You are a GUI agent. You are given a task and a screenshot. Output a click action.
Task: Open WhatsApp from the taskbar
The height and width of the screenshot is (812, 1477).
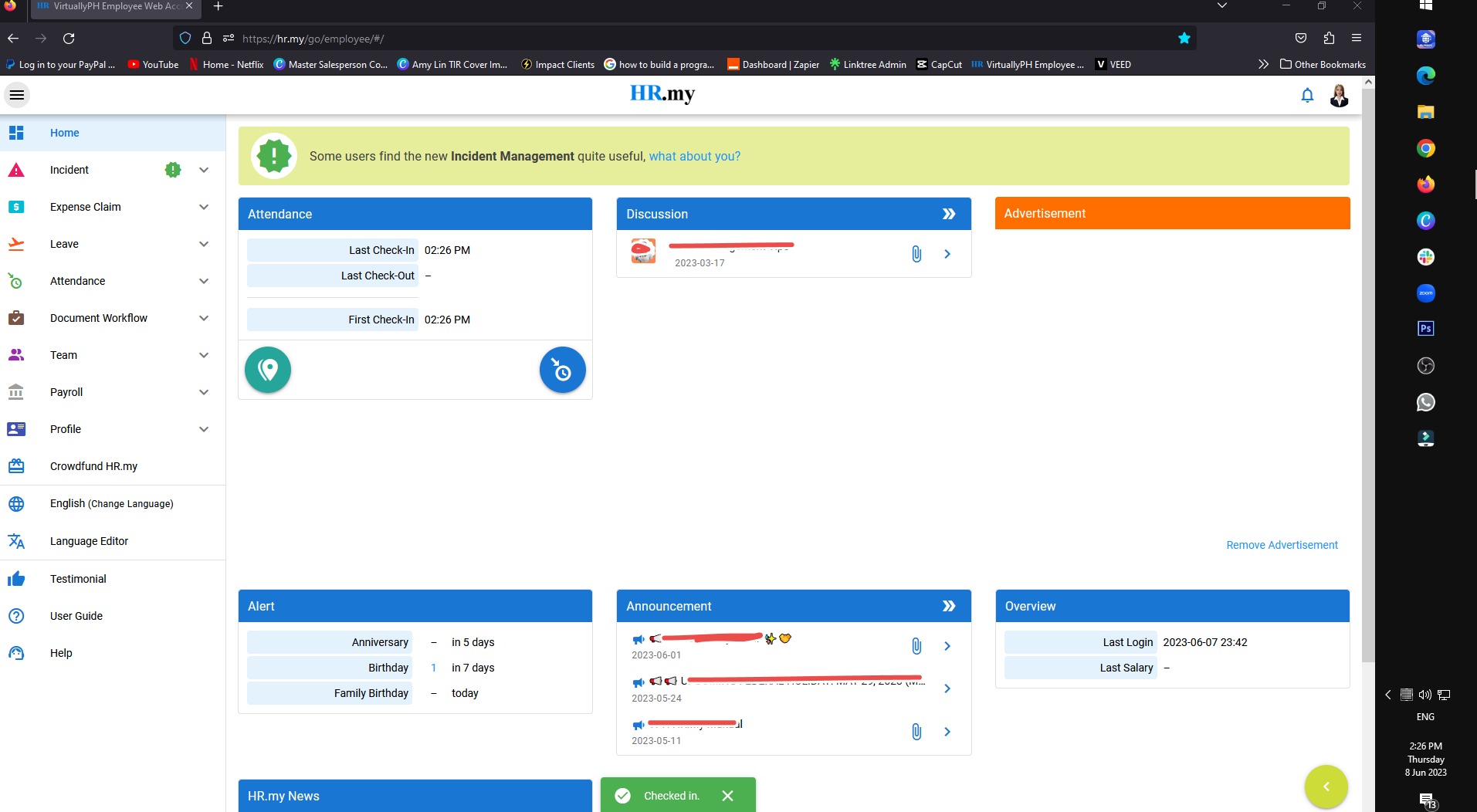pyautogui.click(x=1425, y=402)
